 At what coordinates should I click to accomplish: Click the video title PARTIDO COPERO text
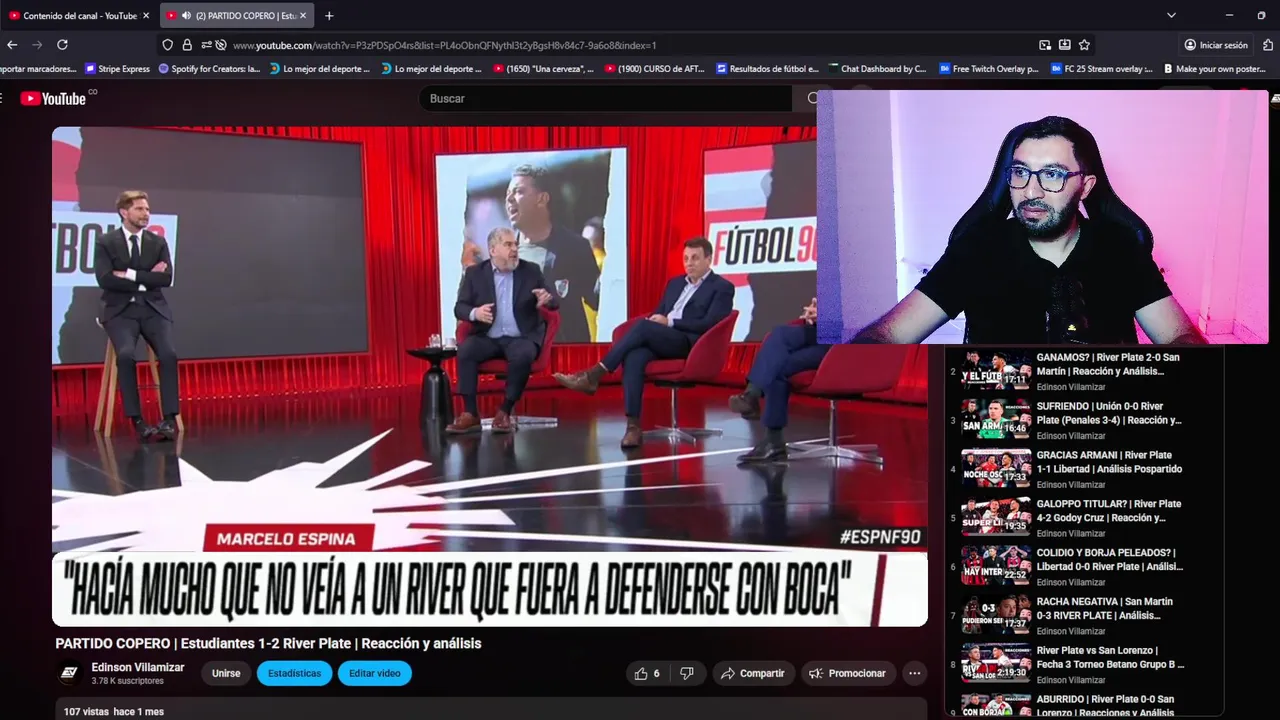268,644
